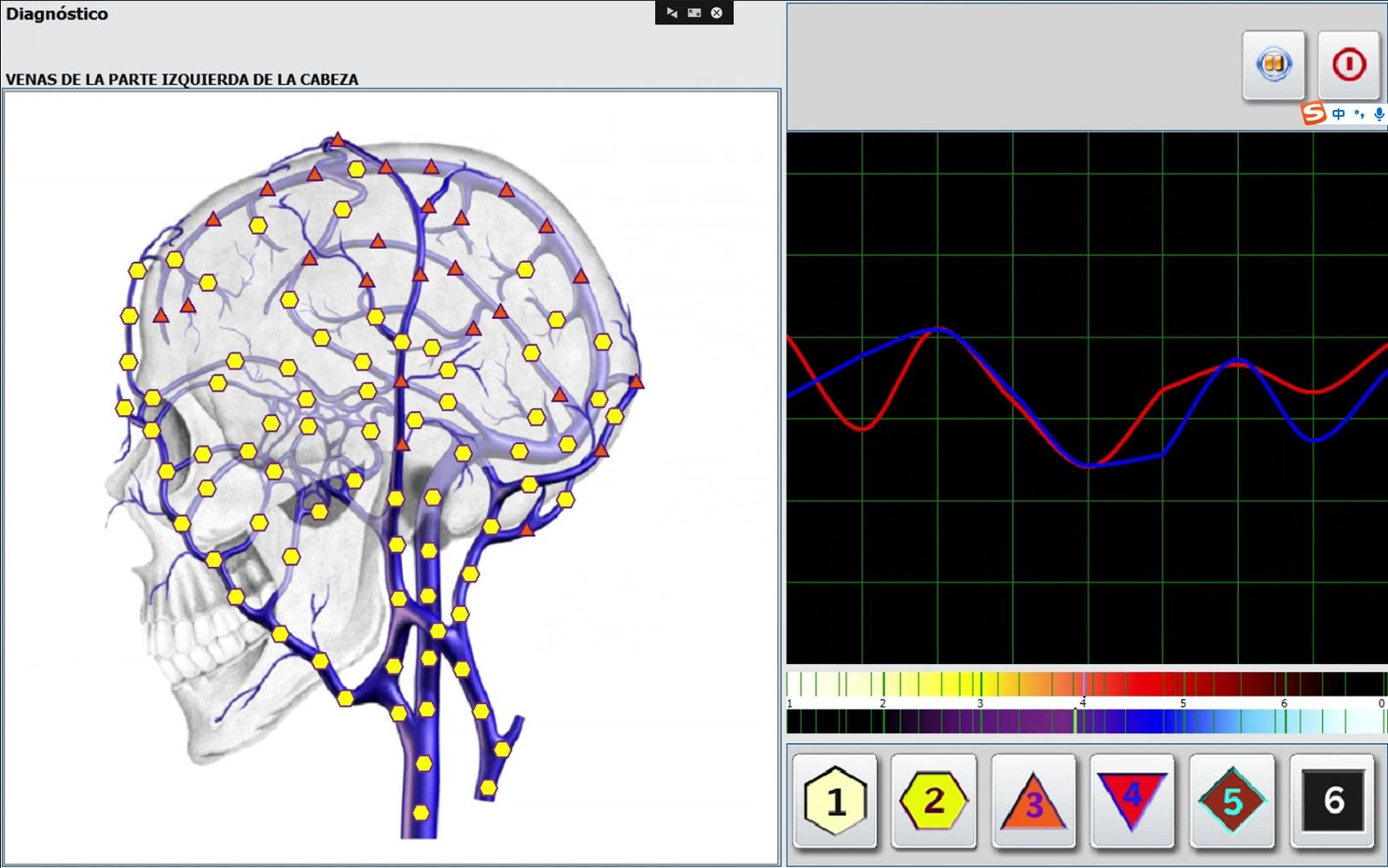Toggle the Chinese input mode indicator
Image resolution: width=1388 pixels, height=868 pixels.
coord(1339,114)
